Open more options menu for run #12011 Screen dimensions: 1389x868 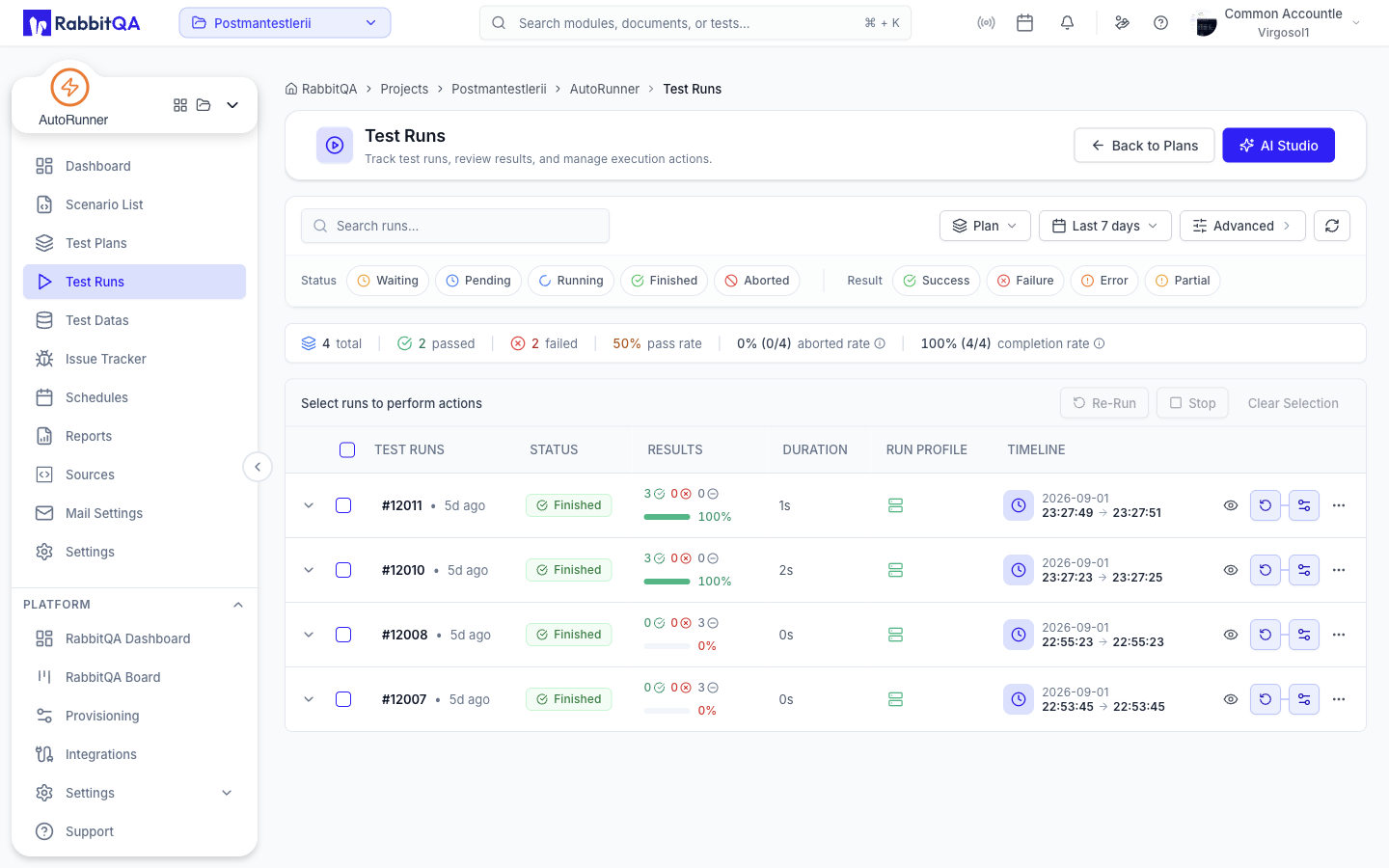(x=1339, y=505)
